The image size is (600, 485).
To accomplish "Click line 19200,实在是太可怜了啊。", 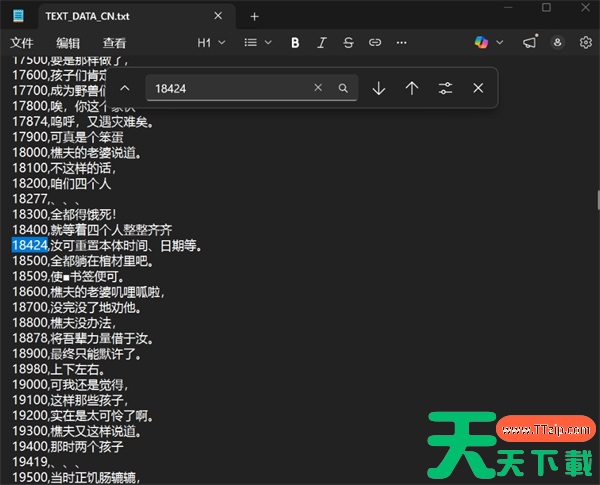I will pyautogui.click(x=83, y=416).
